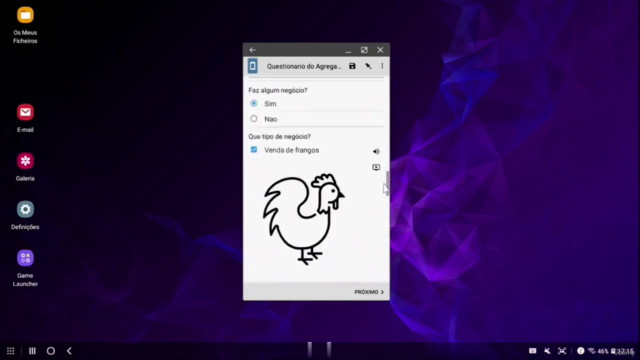Open the apps grid in the taskbar

tap(11, 351)
